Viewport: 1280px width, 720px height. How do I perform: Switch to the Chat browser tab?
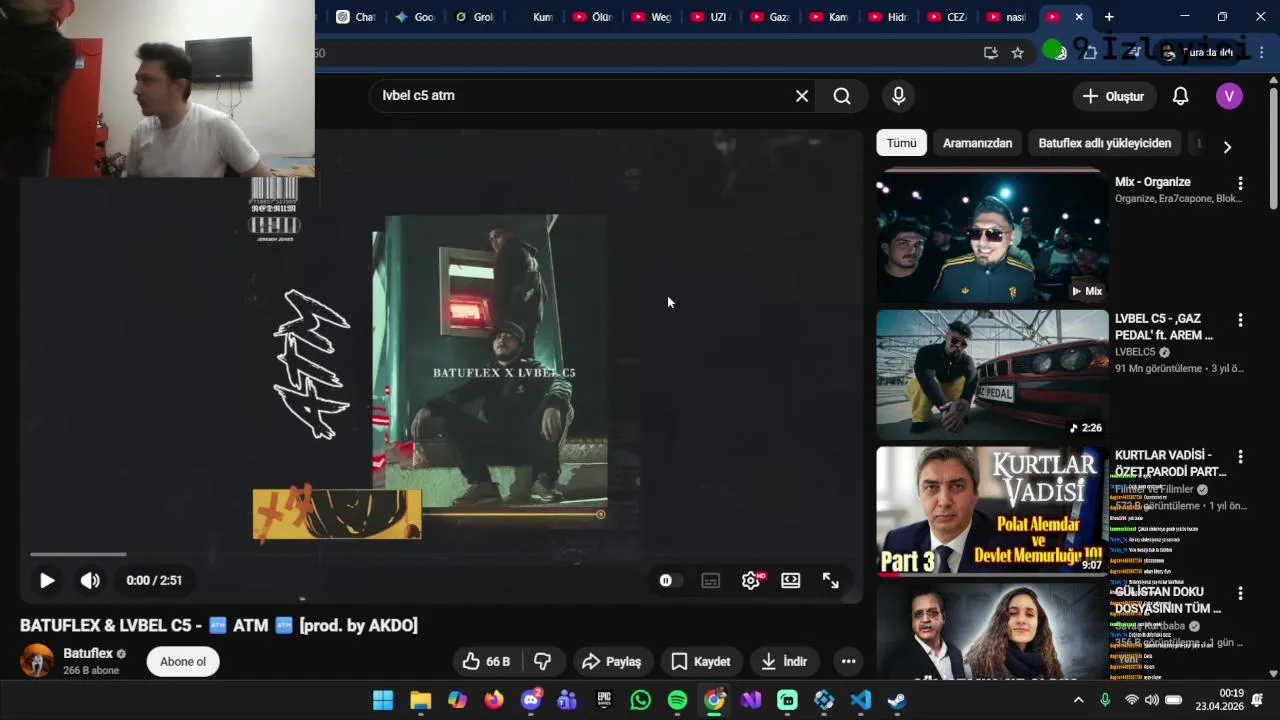click(x=356, y=17)
